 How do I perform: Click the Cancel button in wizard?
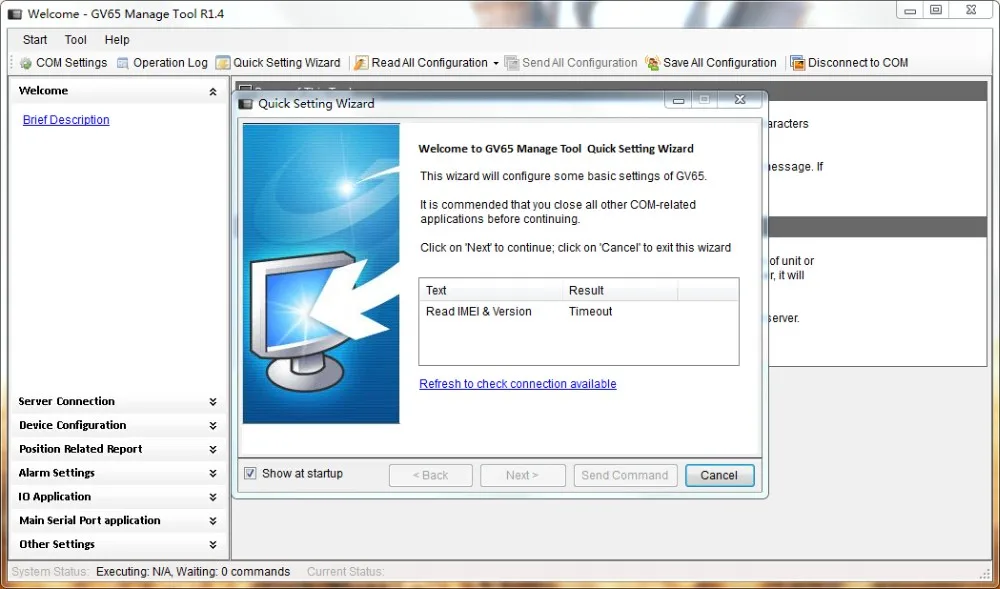click(719, 476)
